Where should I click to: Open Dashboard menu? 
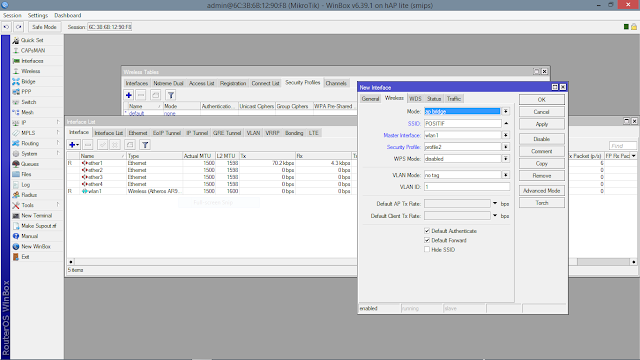click(68, 15)
